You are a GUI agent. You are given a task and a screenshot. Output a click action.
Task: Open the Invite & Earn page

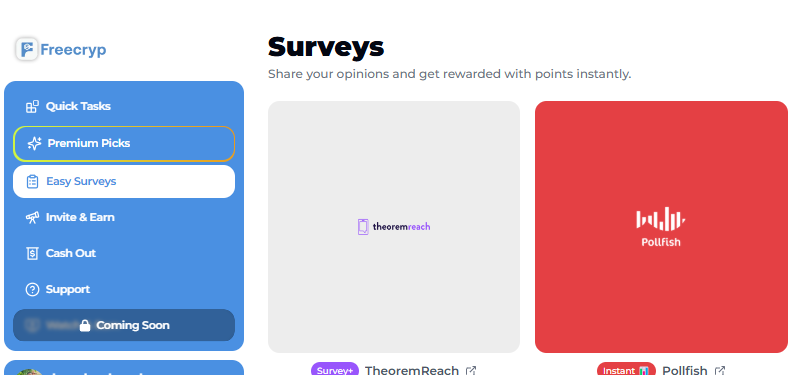124,217
